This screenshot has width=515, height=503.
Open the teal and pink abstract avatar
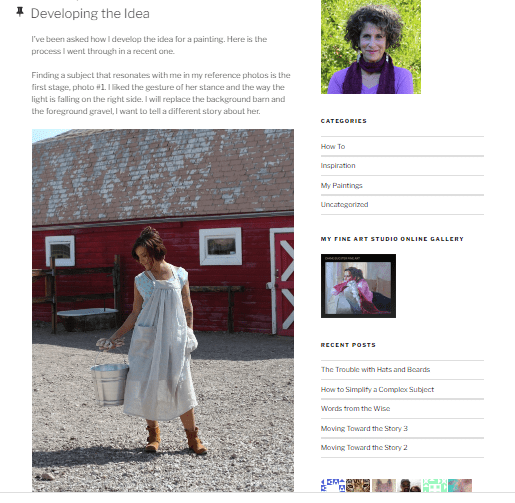coord(460,485)
